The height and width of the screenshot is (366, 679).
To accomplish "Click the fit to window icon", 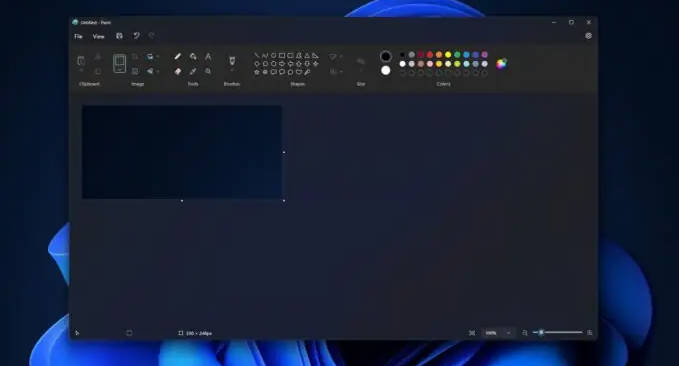I will click(472, 333).
